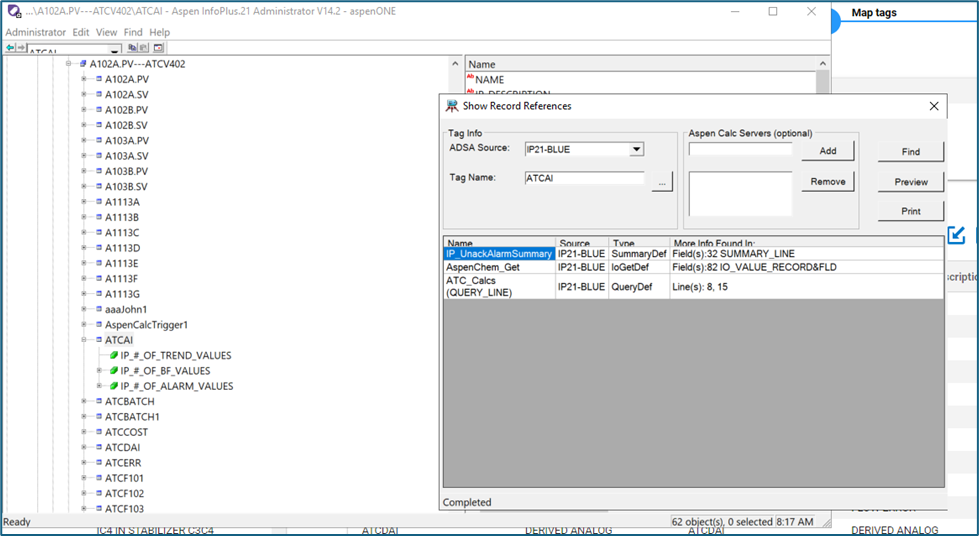
Task: Expand the ATCDAI record node
Action: click(x=84, y=447)
